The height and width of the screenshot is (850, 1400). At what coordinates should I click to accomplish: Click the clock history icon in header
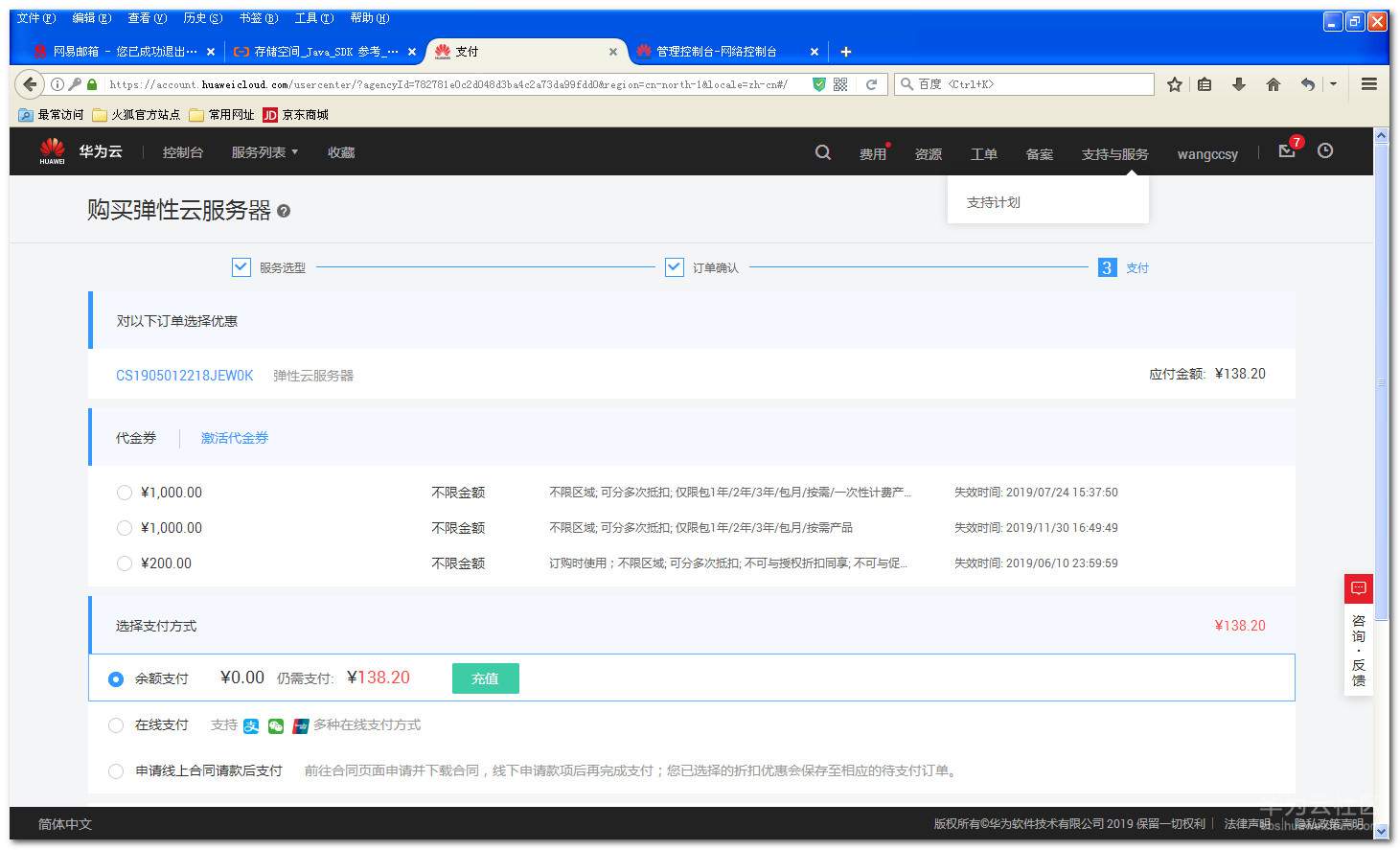[1325, 150]
